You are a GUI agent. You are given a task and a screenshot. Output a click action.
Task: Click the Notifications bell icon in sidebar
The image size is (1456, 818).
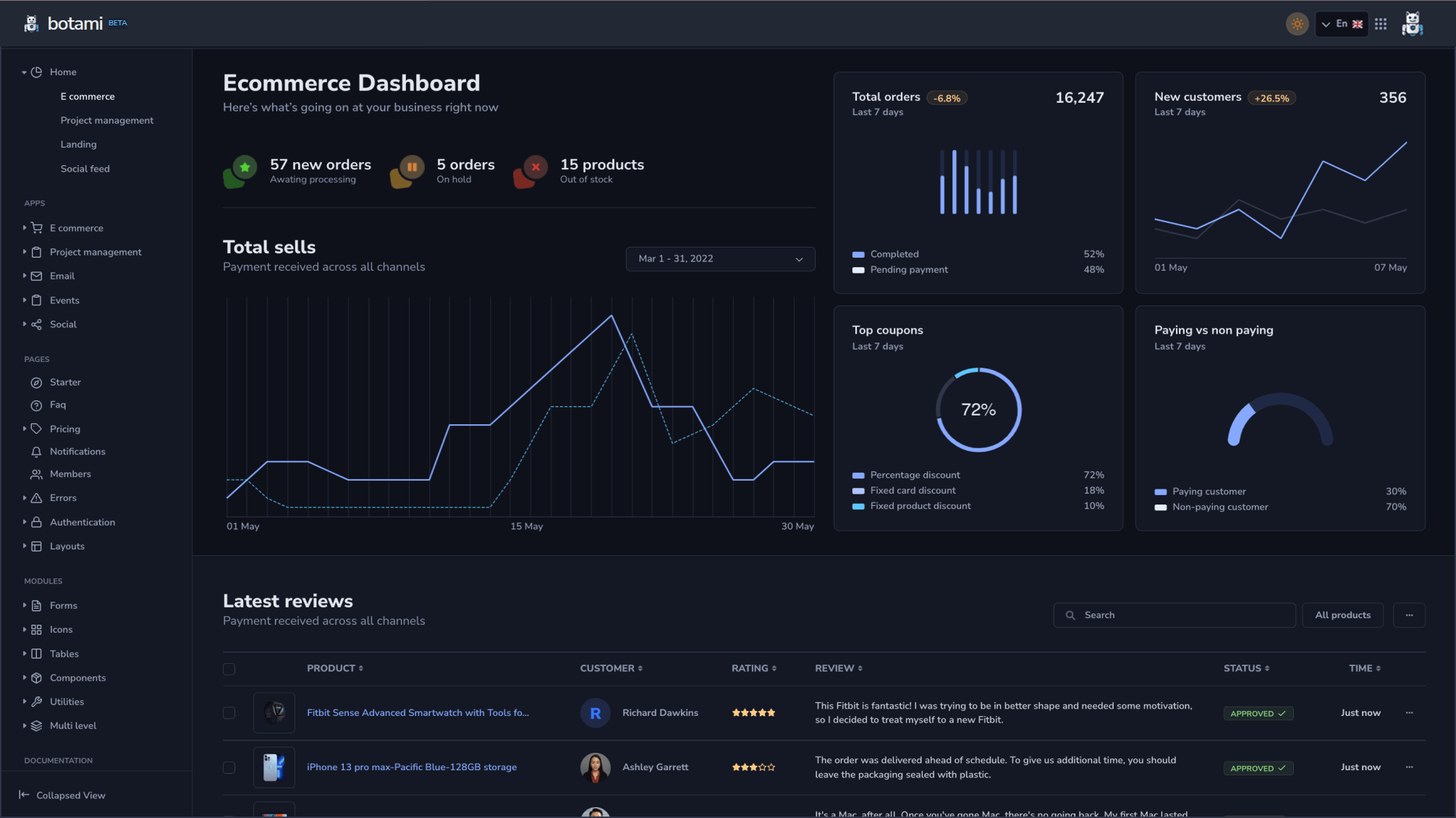tap(36, 452)
